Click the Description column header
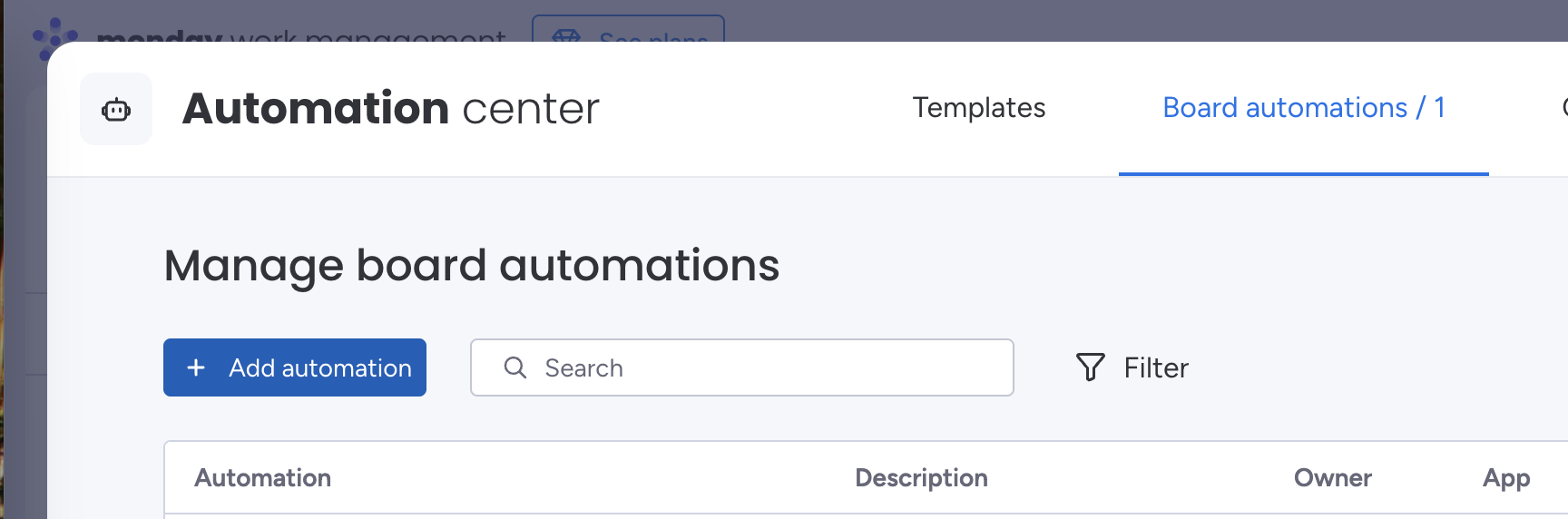This screenshot has width=1568, height=519. pos(921,478)
